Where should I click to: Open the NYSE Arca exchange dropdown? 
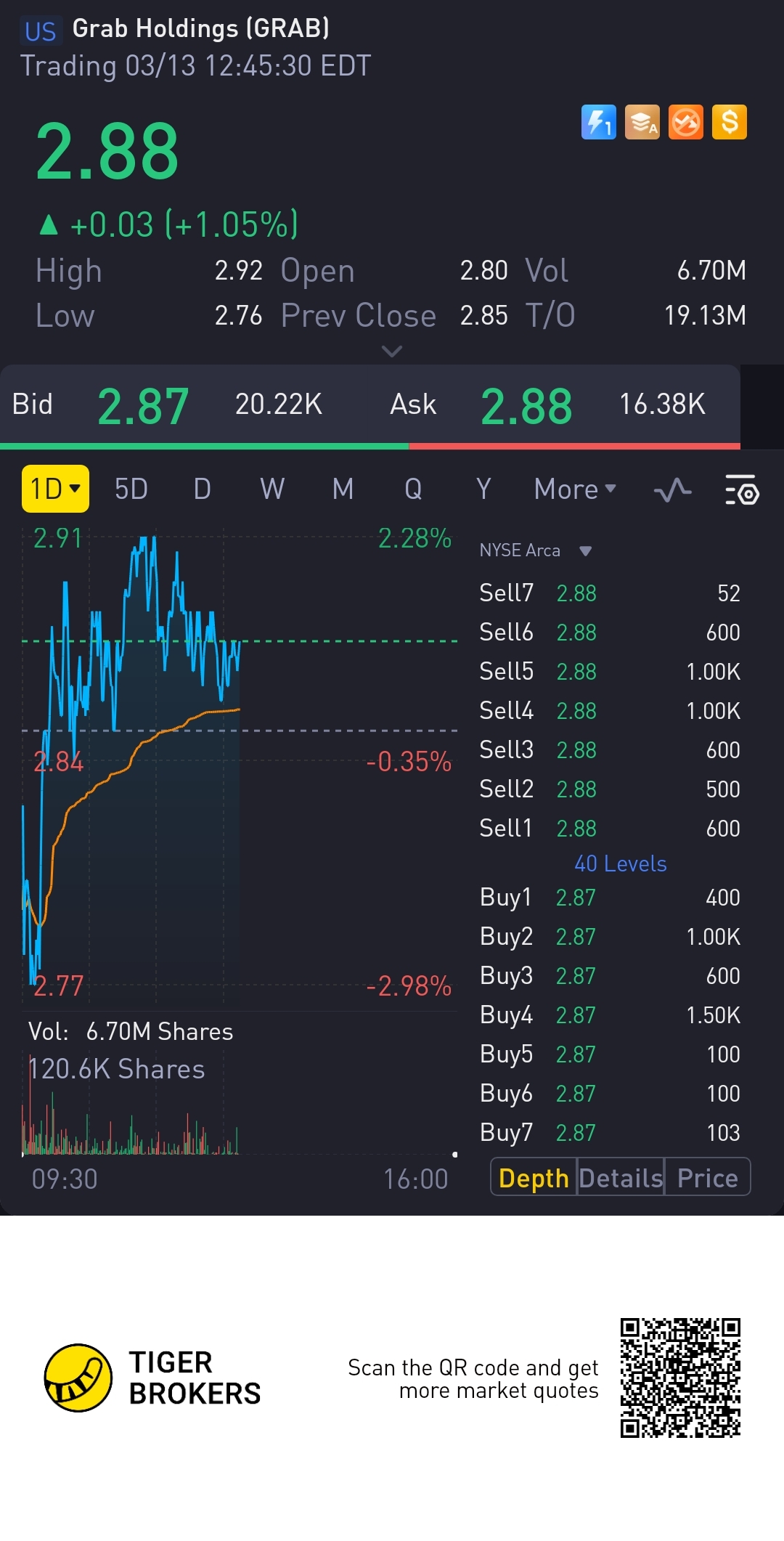(536, 550)
